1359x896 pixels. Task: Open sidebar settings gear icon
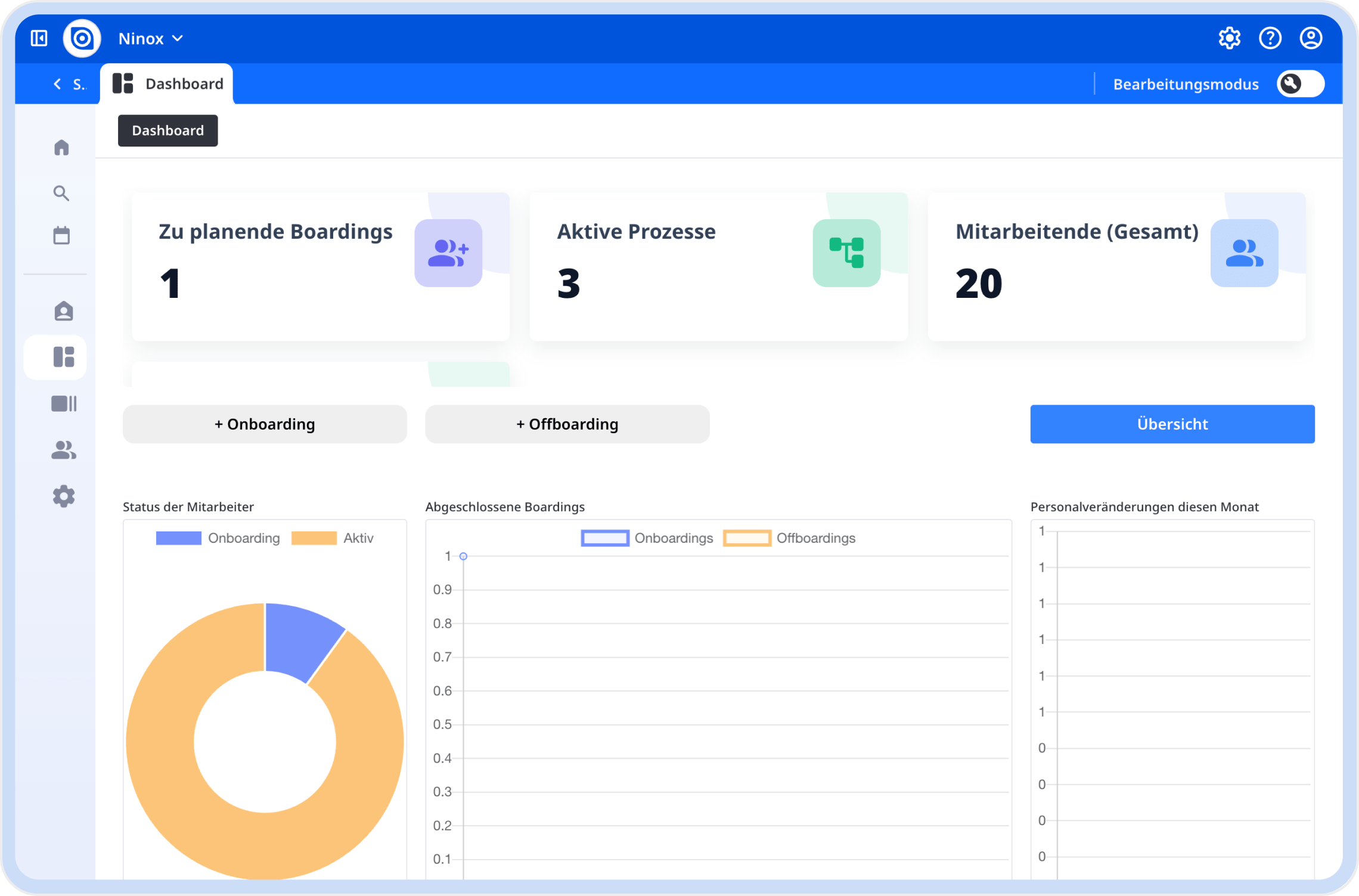point(63,496)
